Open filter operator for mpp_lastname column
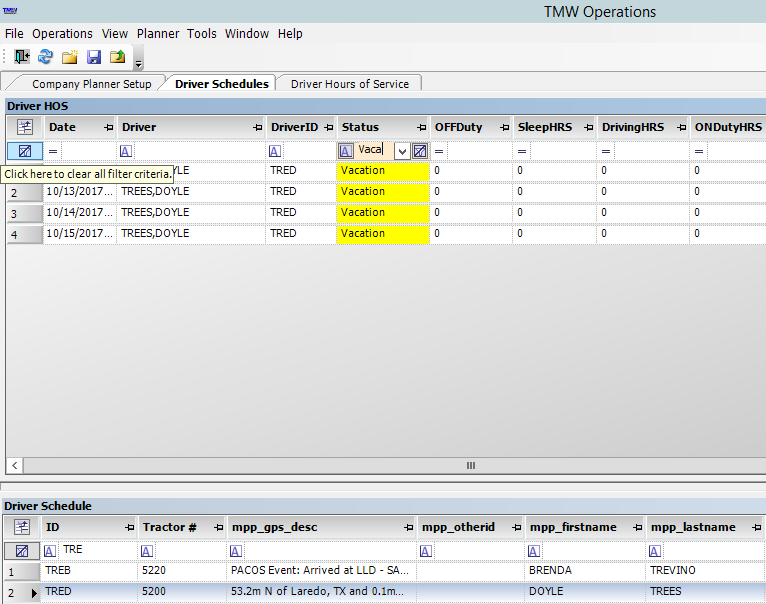This screenshot has height=604, width=766. (655, 551)
